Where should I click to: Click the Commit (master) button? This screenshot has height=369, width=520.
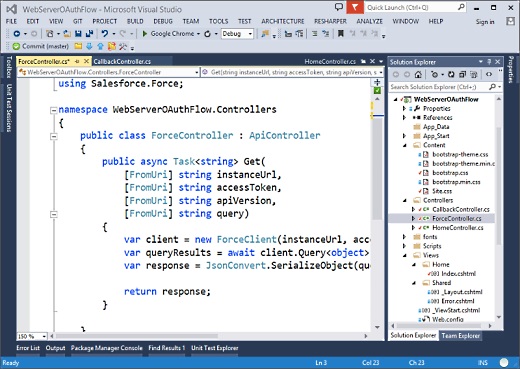click(41, 46)
